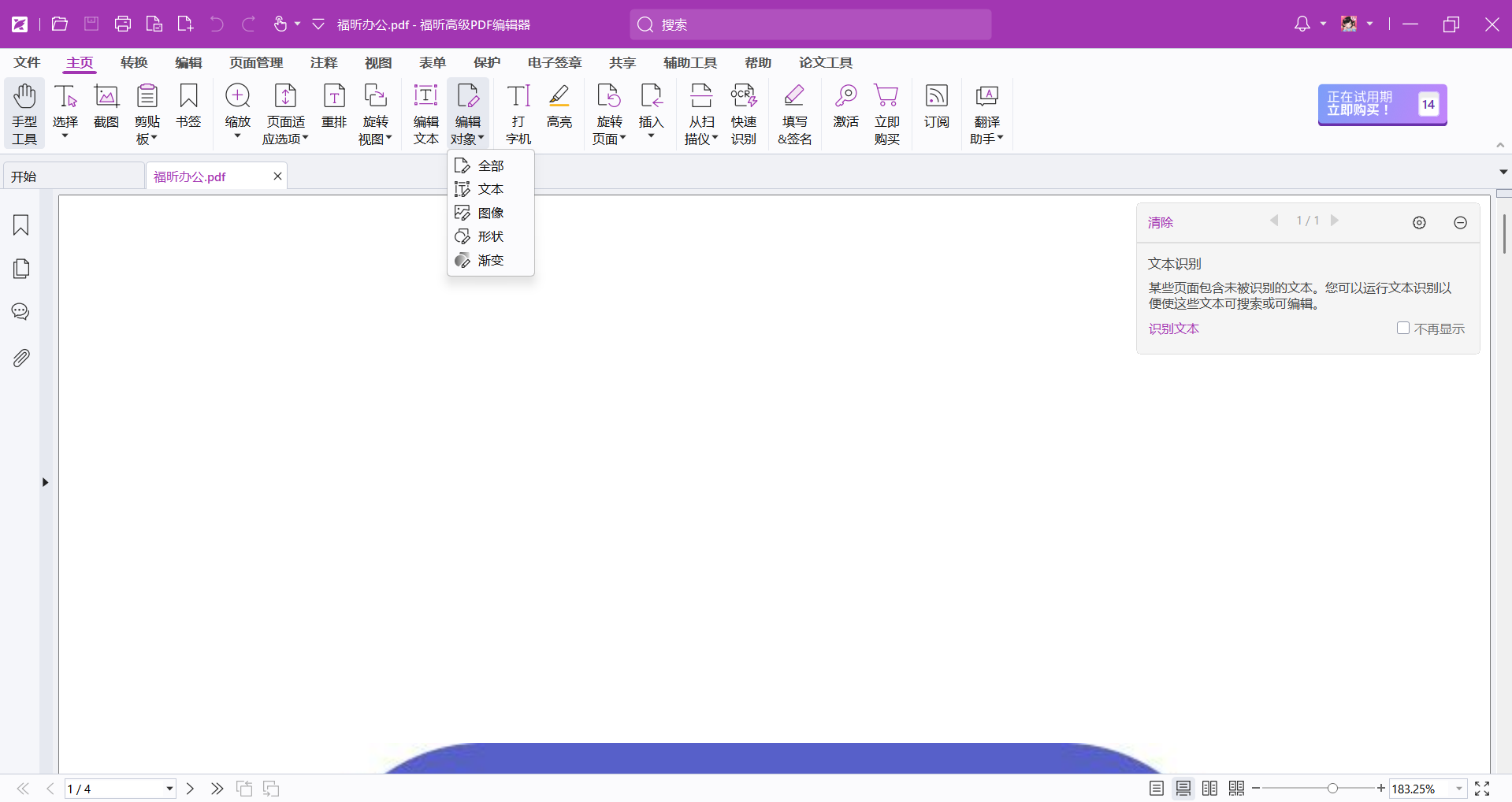Screen dimensions: 1512x802
Task: Open the Bookmarks panel in left sidebar
Action: coord(21,225)
